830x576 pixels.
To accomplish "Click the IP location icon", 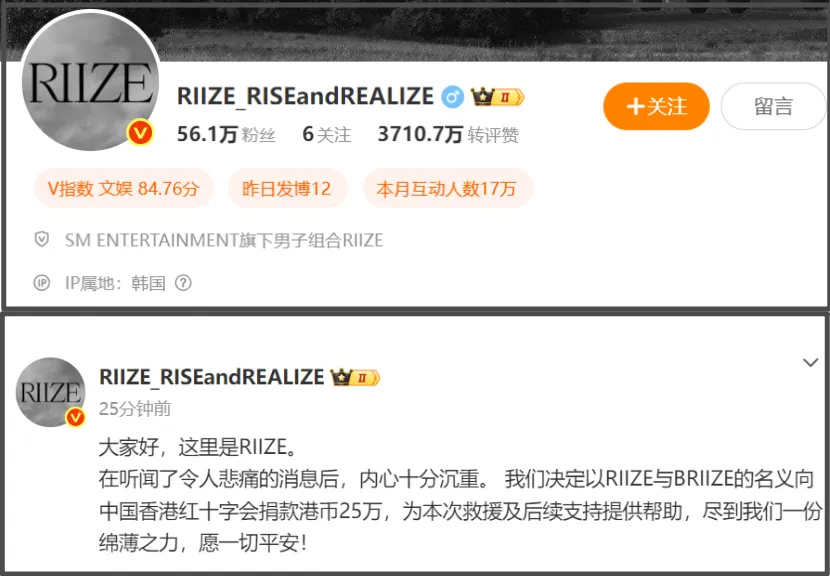I will coord(42,283).
